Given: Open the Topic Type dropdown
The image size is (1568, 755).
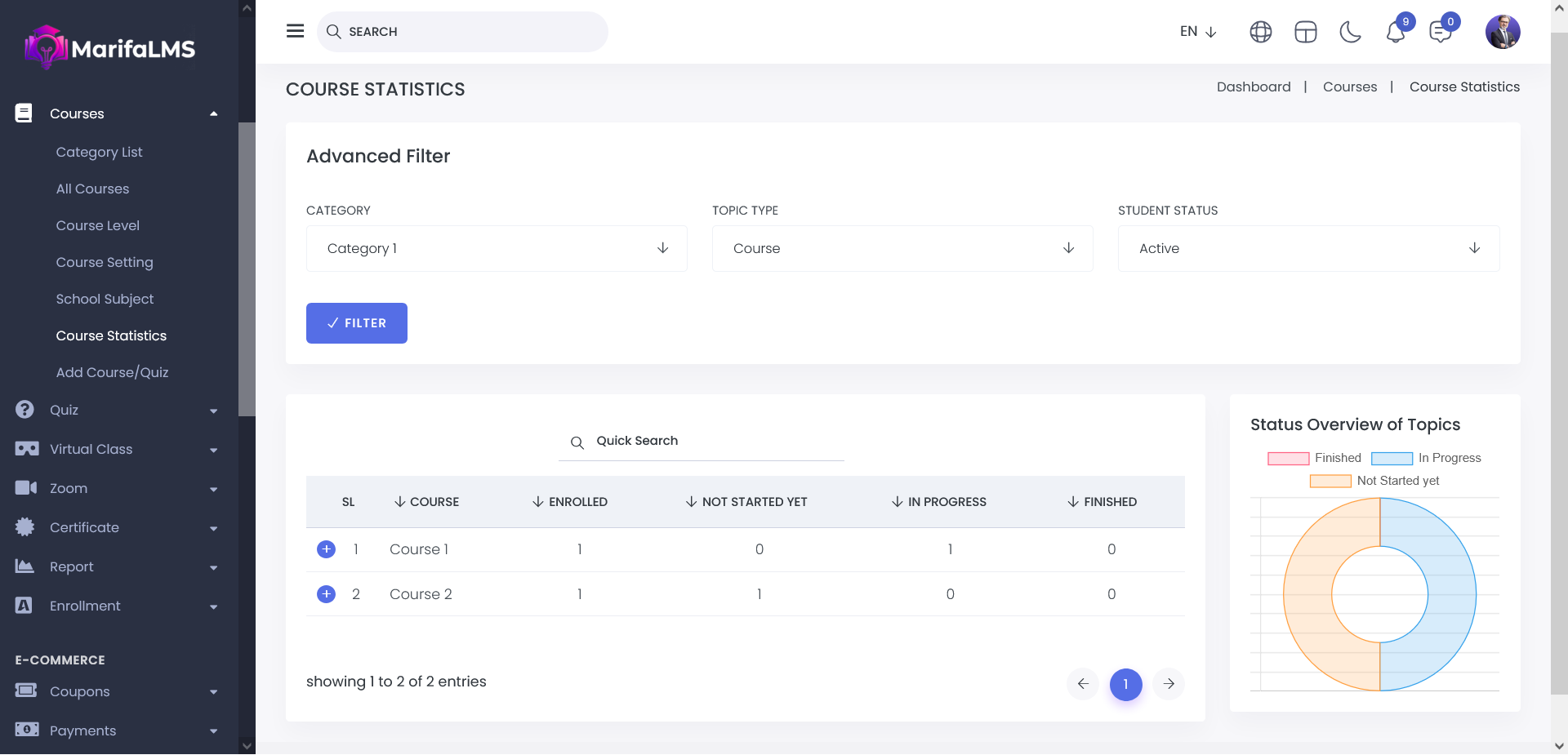Looking at the screenshot, I should pos(902,248).
